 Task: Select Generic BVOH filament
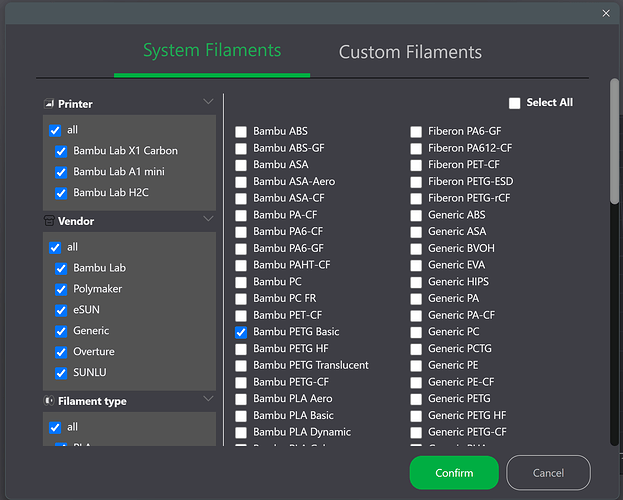(x=416, y=248)
